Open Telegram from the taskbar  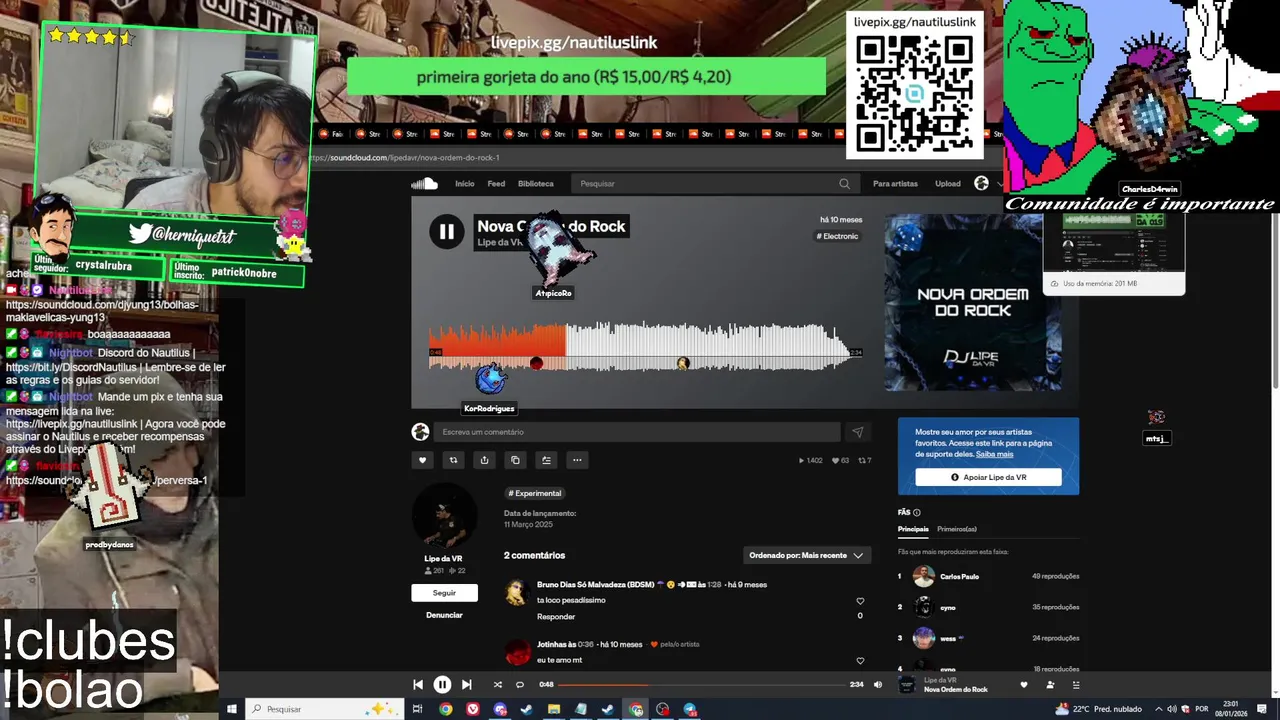tap(690, 709)
